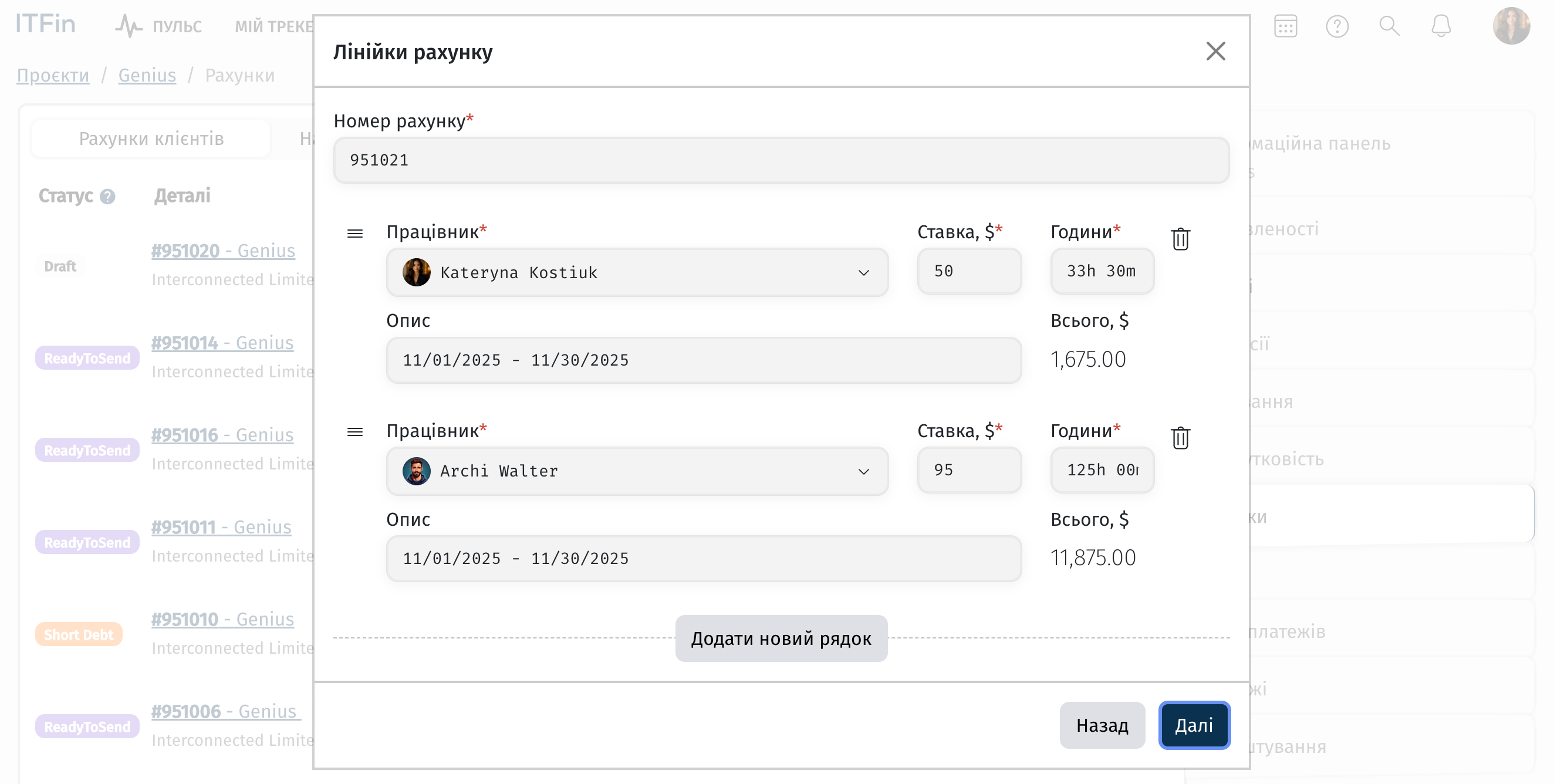Click the Status column help icon
1554x784 pixels.
point(107,197)
